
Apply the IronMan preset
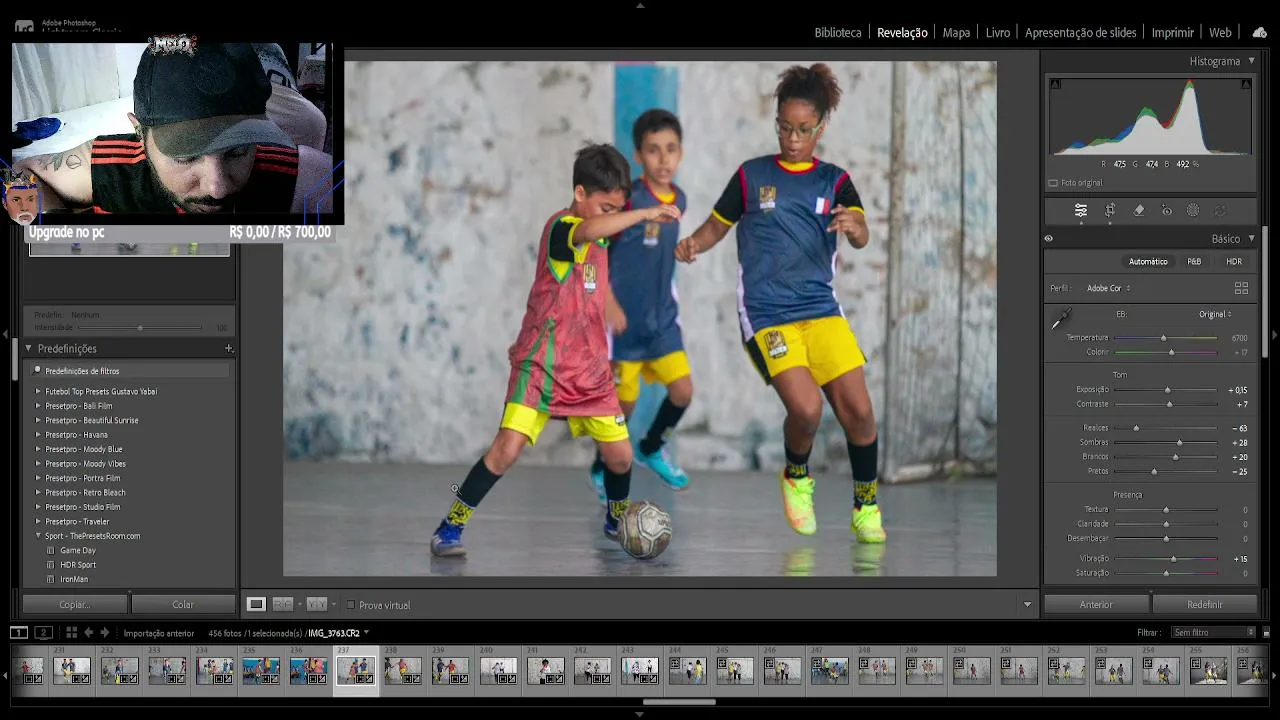pos(74,579)
